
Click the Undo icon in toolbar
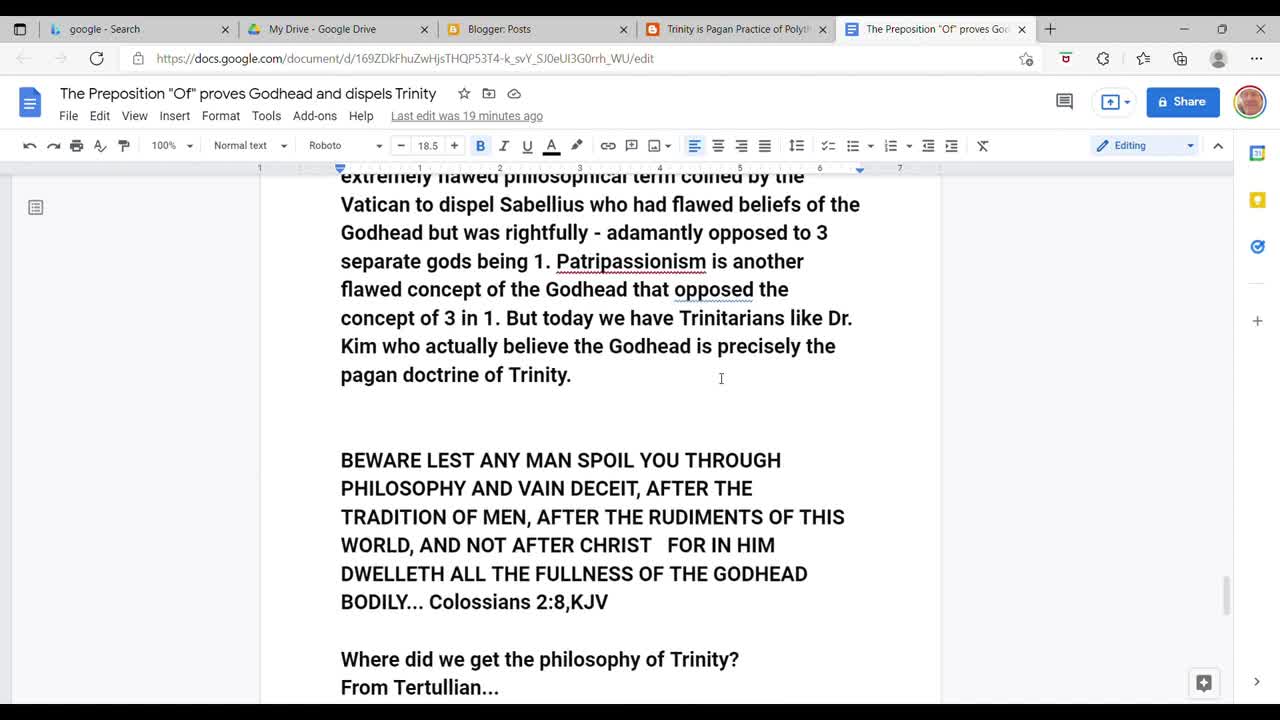tap(30, 146)
